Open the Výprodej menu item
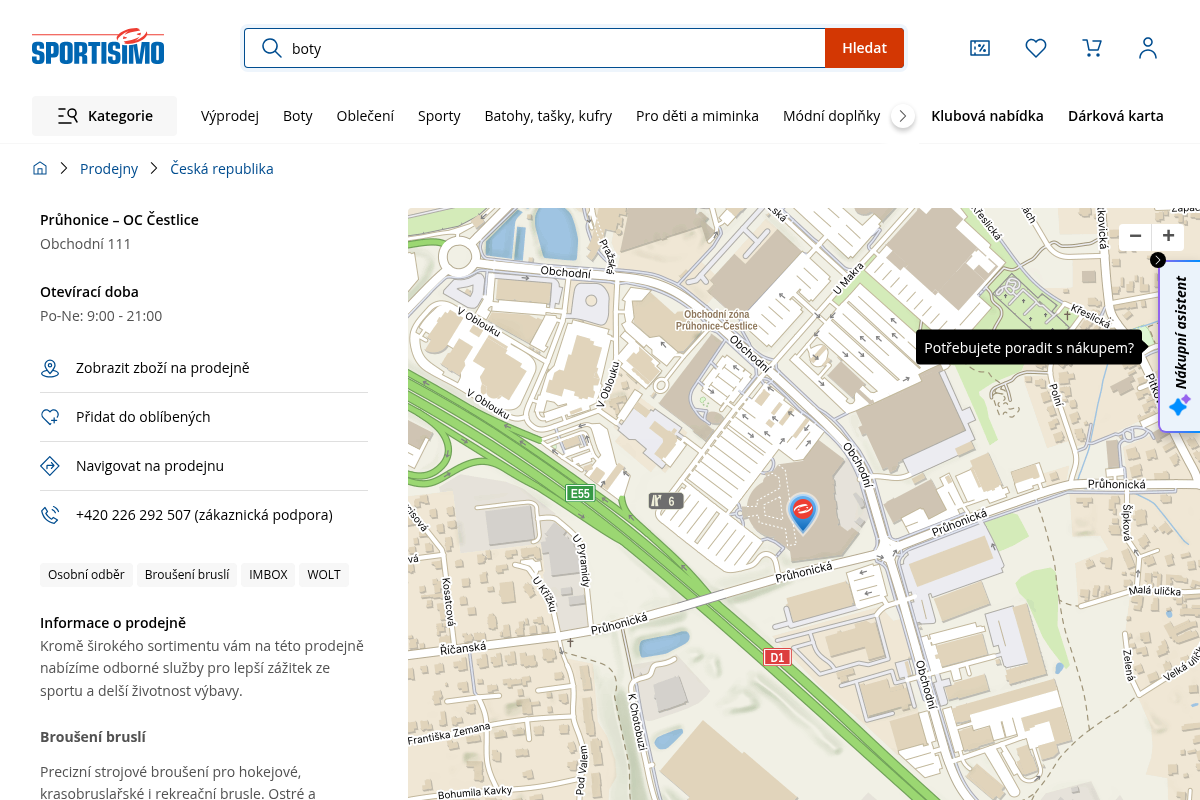 point(230,116)
